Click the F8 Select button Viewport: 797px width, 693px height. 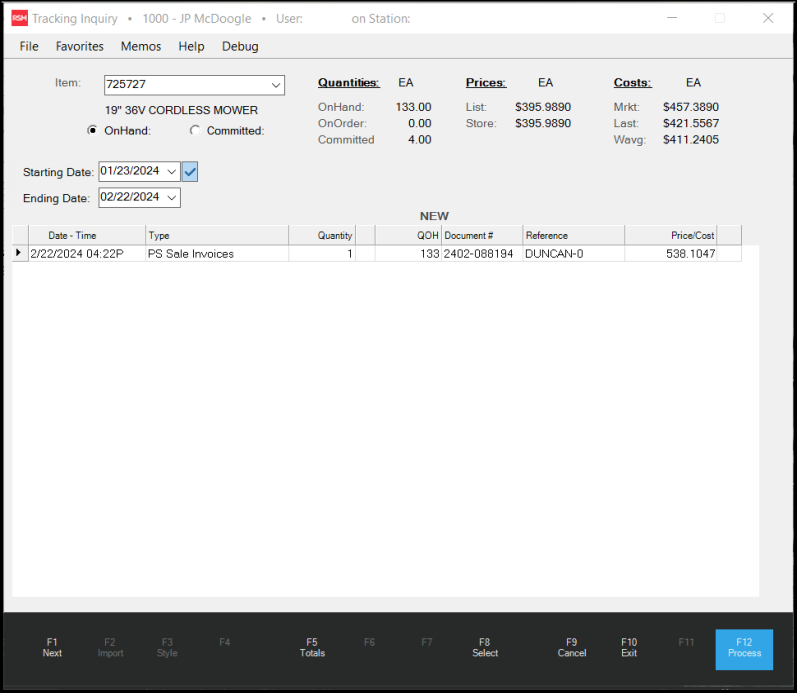pyautogui.click(x=485, y=648)
